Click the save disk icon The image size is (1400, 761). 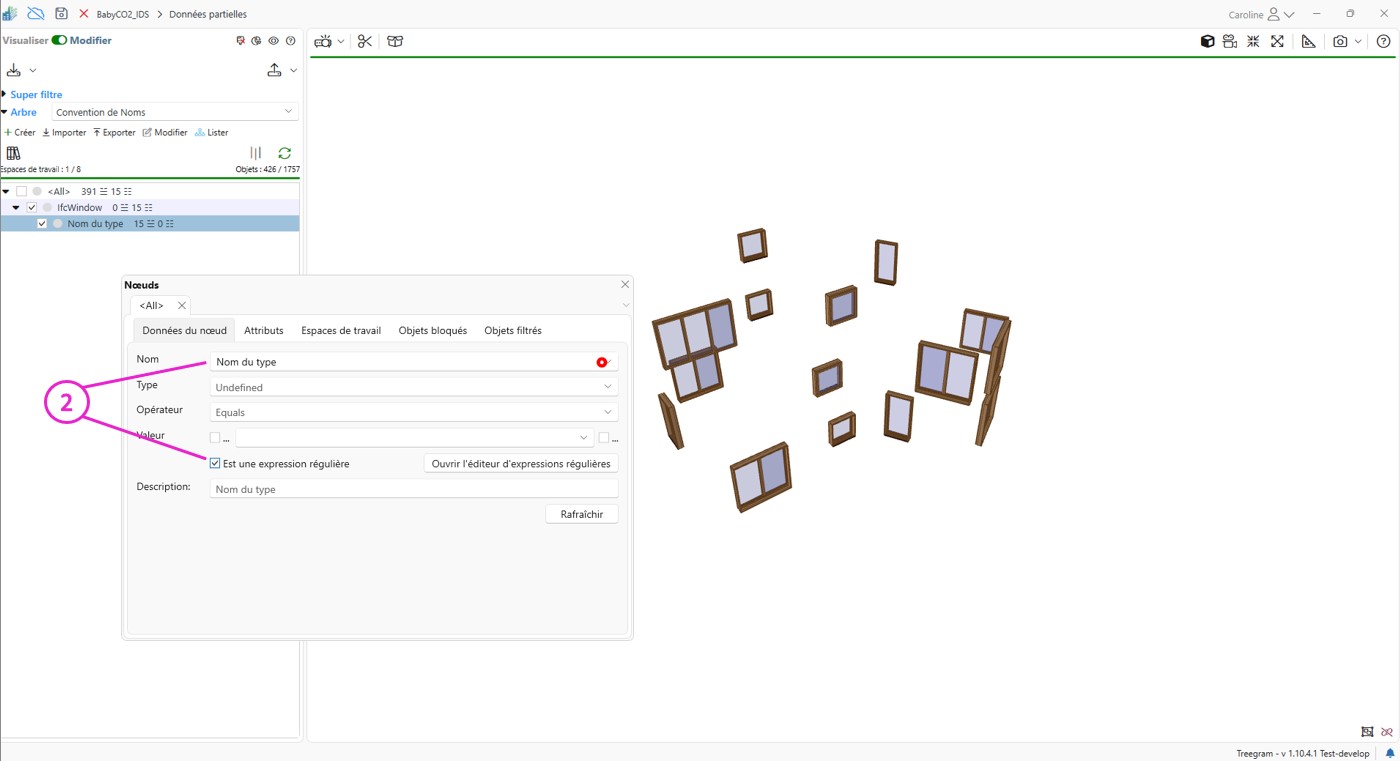tap(61, 14)
